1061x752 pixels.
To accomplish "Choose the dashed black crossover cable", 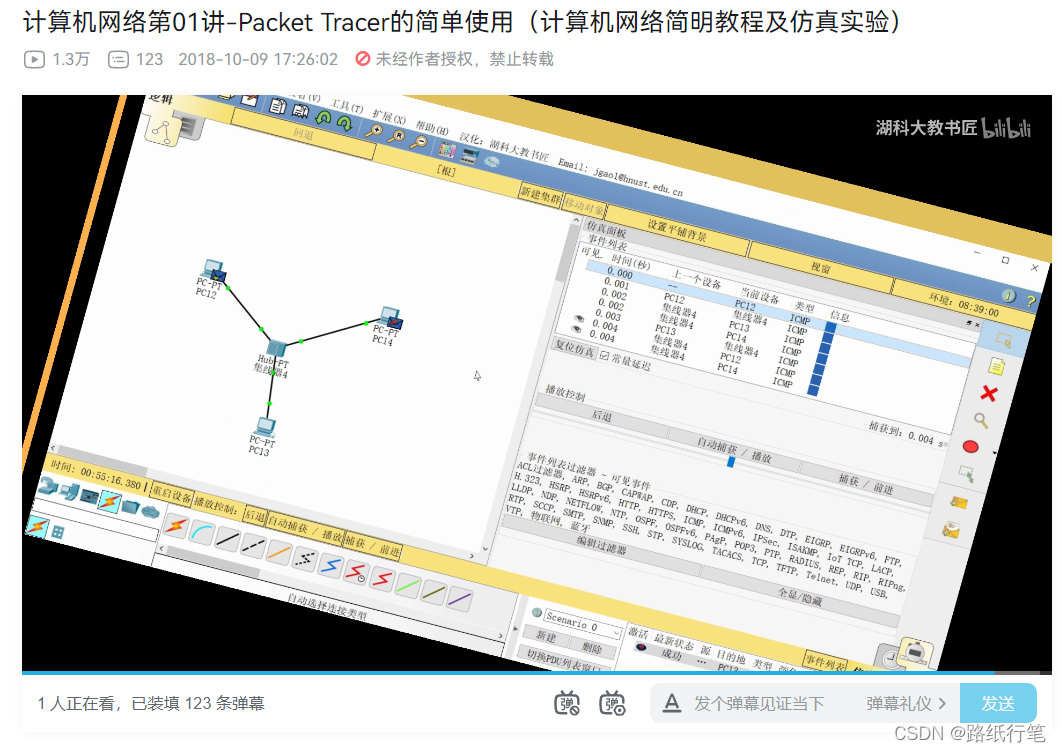I will [253, 546].
